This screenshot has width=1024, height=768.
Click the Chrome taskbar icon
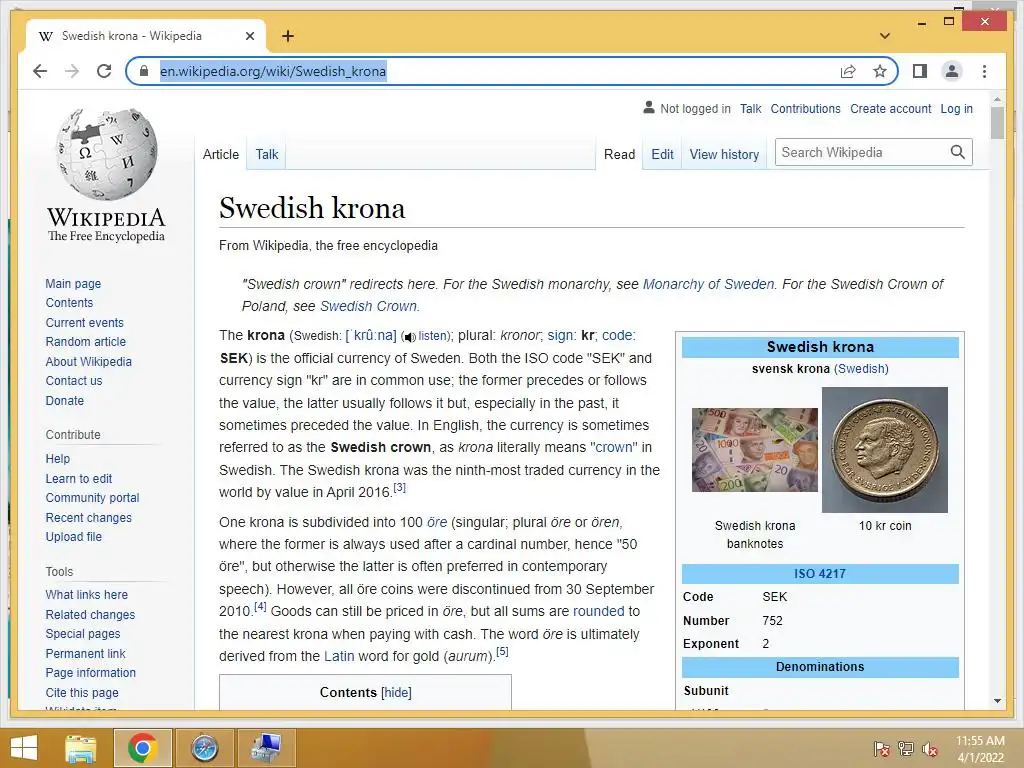tap(142, 748)
